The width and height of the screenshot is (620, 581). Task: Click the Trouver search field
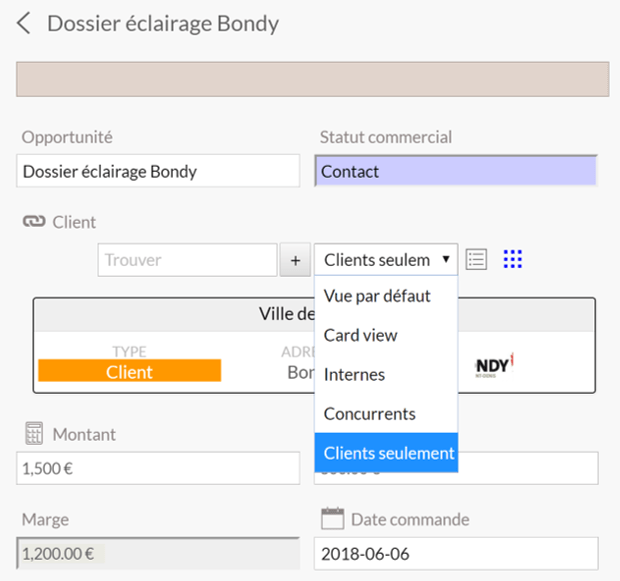pyautogui.click(x=187, y=260)
